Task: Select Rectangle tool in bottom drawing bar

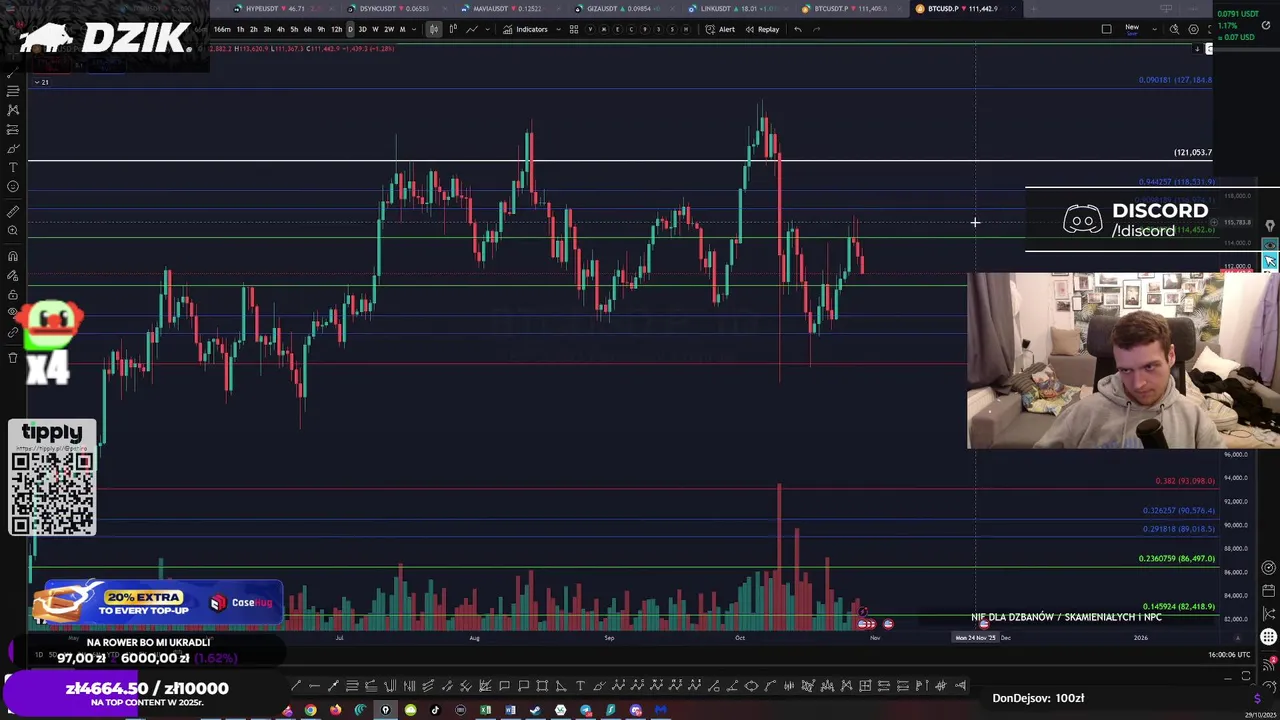Action: pyautogui.click(x=542, y=685)
